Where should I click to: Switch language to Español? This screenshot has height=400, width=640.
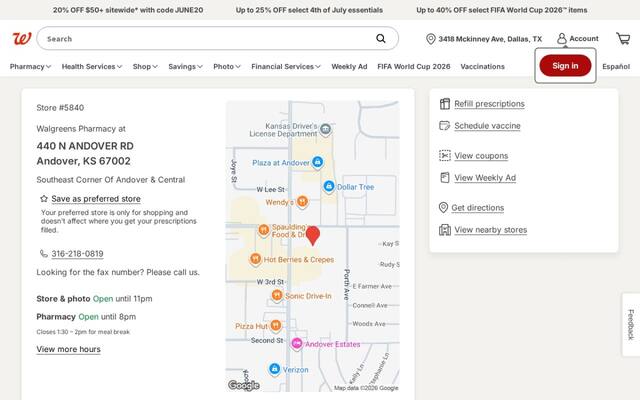[x=616, y=67]
